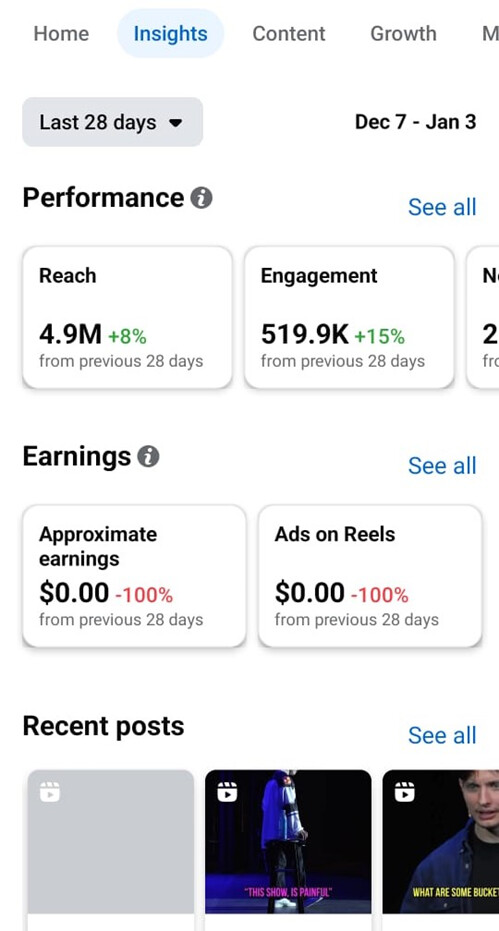Image resolution: width=499 pixels, height=931 pixels.
Task: Tap reel icon on grey placeholder post
Action: [x=50, y=791]
